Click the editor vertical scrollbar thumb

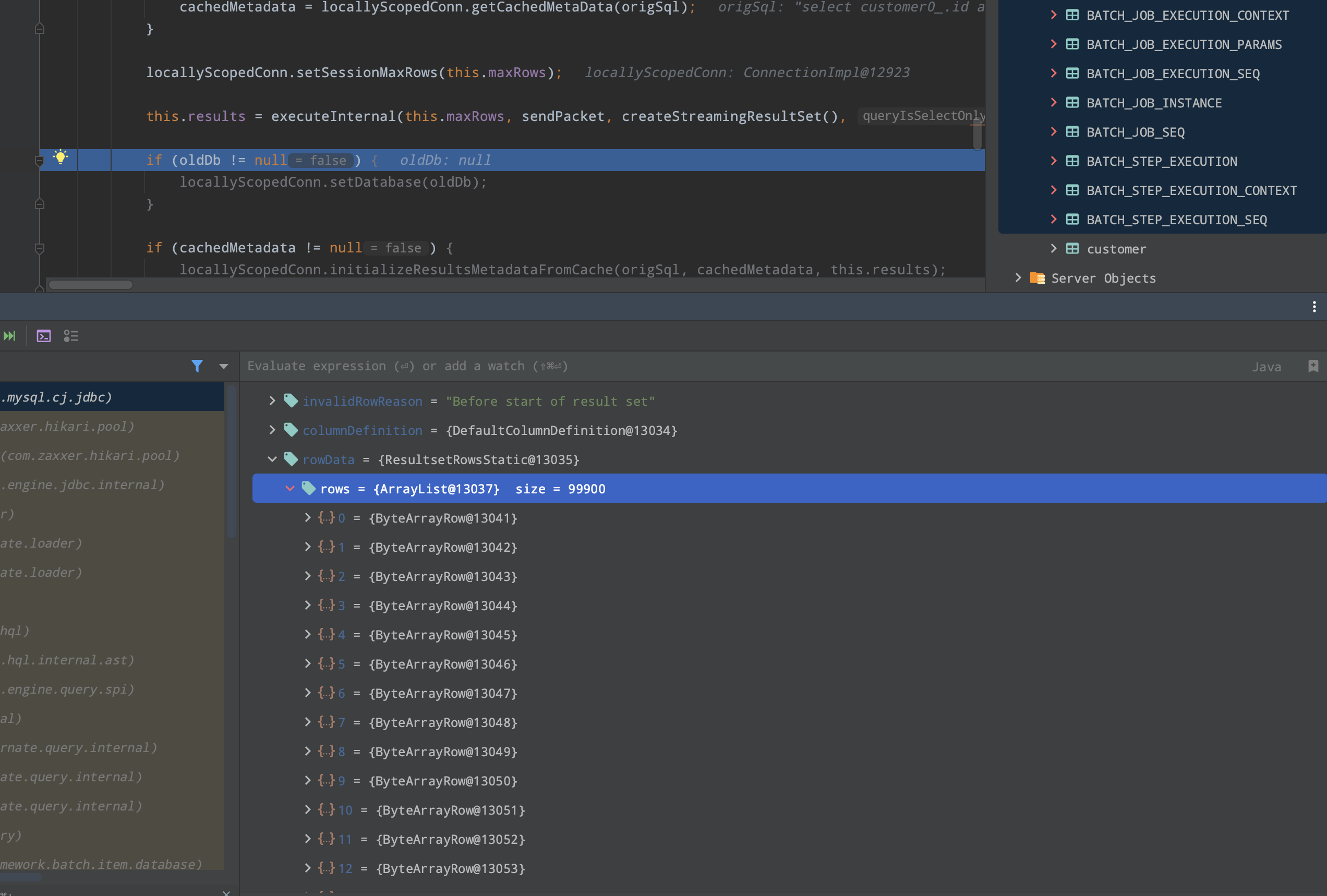pos(978,134)
